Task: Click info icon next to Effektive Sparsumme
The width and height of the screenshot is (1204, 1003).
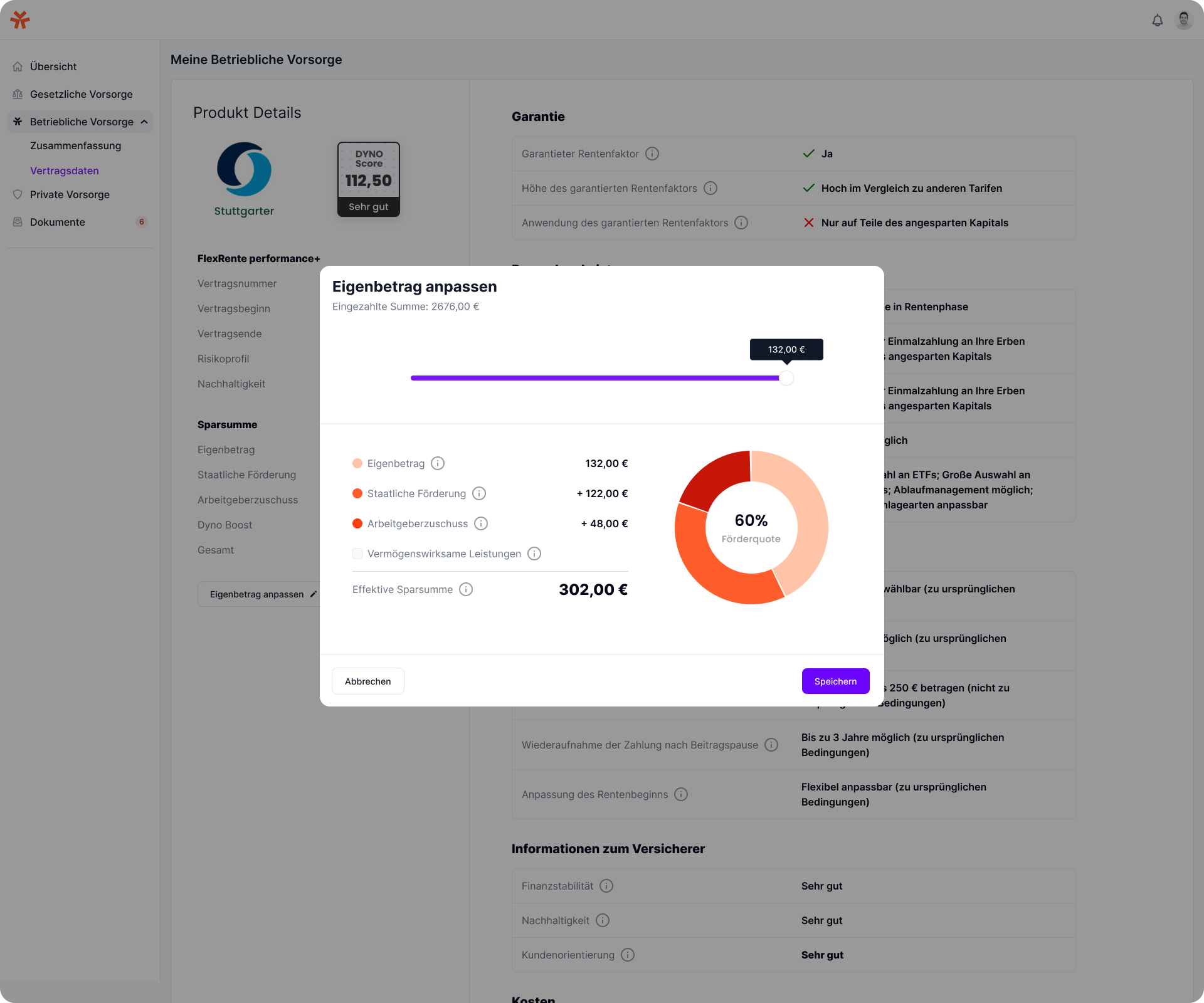Action: 466,589
